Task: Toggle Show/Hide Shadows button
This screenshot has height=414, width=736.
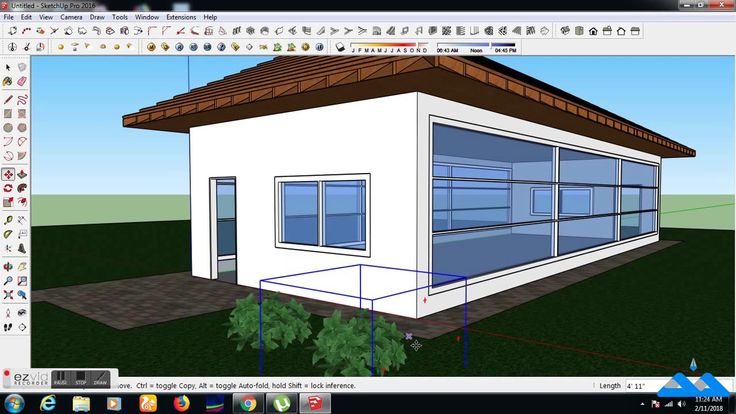Action: [x=340, y=47]
